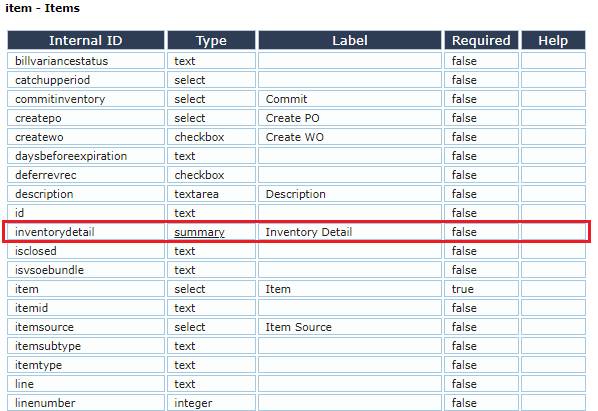598x411 pixels.
Task: Select the item internal ID cell
Action: [x=86, y=289]
